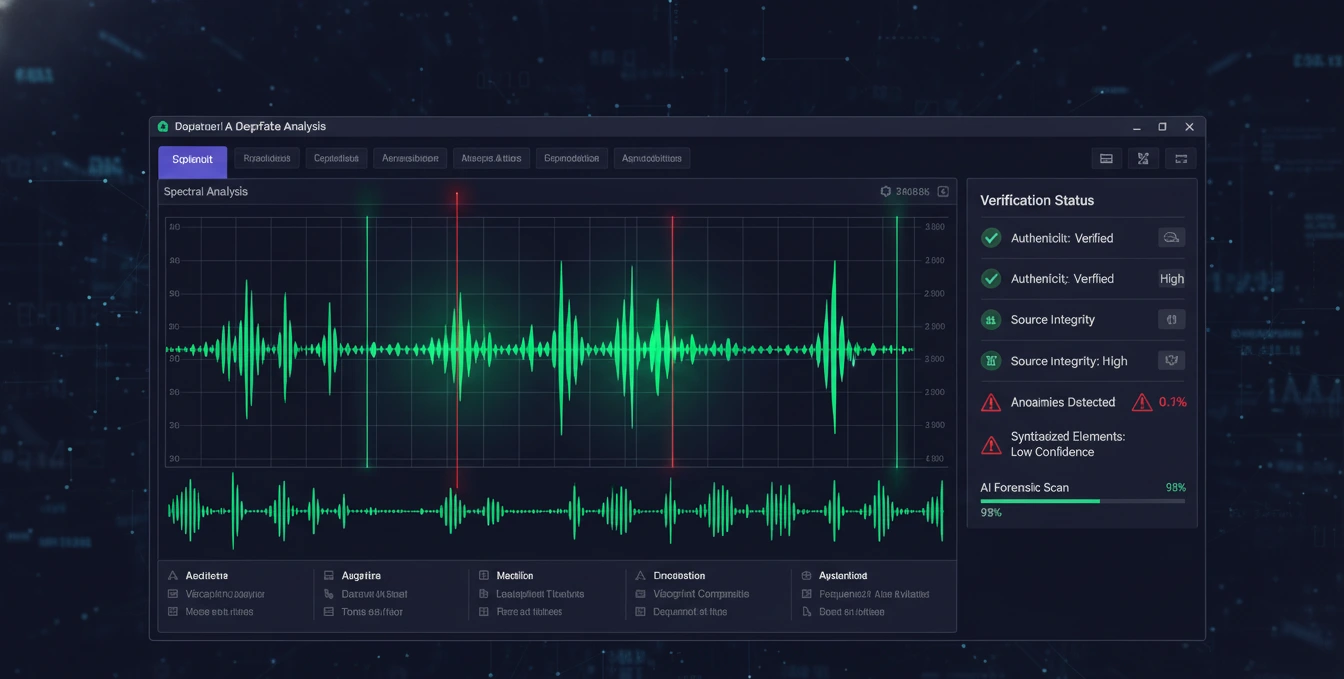Switch to the leftmost highlighted Spectral tab
The image size is (1344, 679).
(x=192, y=160)
